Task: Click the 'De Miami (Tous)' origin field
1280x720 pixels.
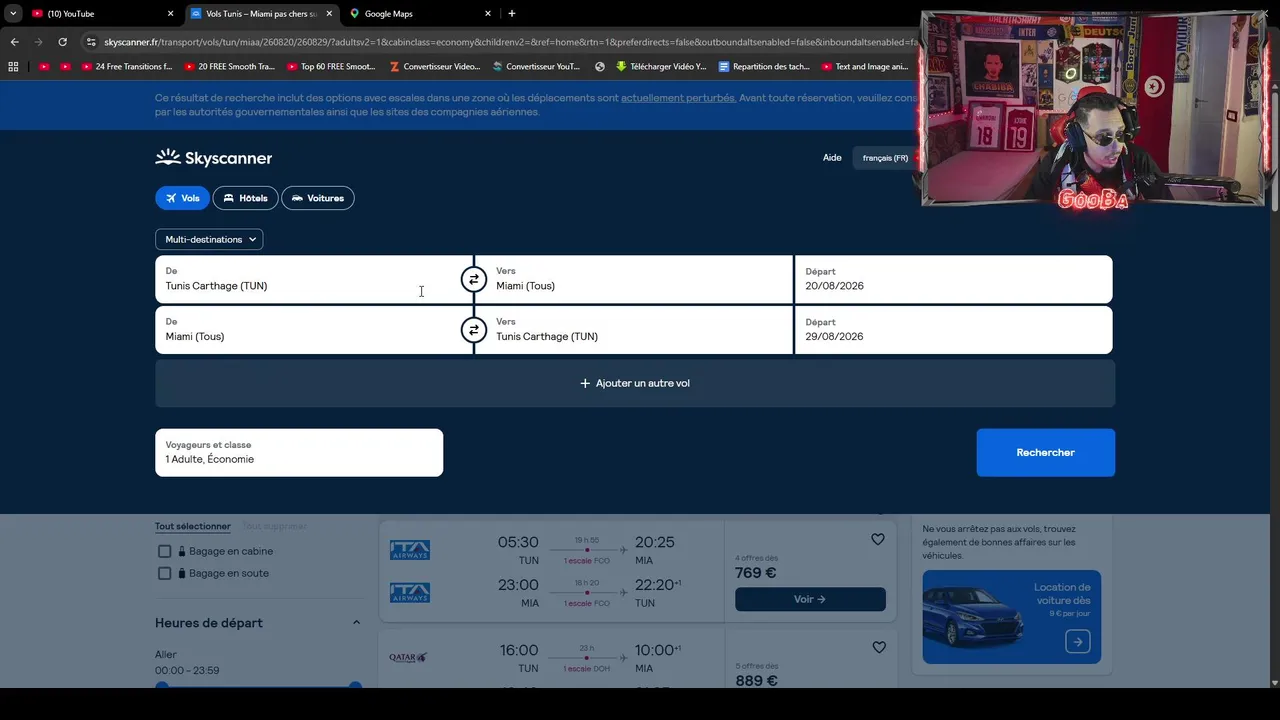Action: tap(314, 330)
